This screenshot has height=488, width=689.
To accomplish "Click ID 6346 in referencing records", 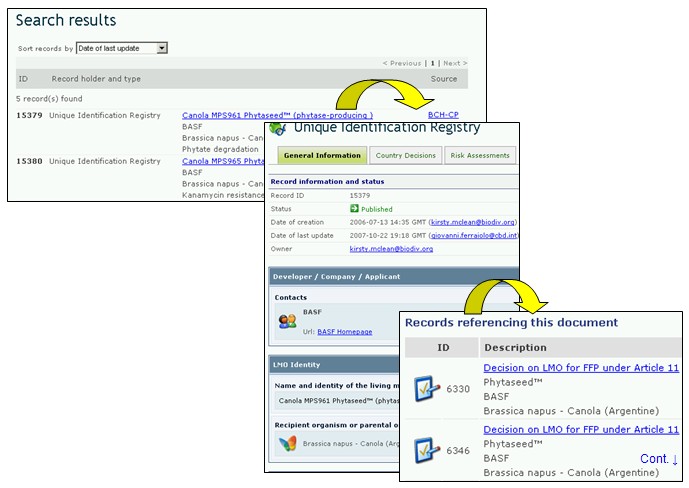I will 458,451.
